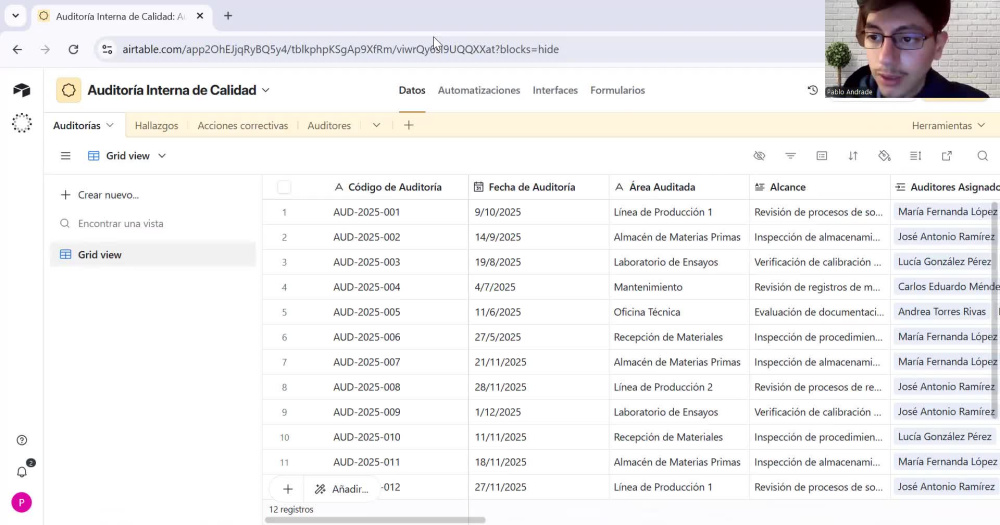This screenshot has width=1000, height=525.
Task: Click the filter icon in view toolbar
Action: pos(790,156)
